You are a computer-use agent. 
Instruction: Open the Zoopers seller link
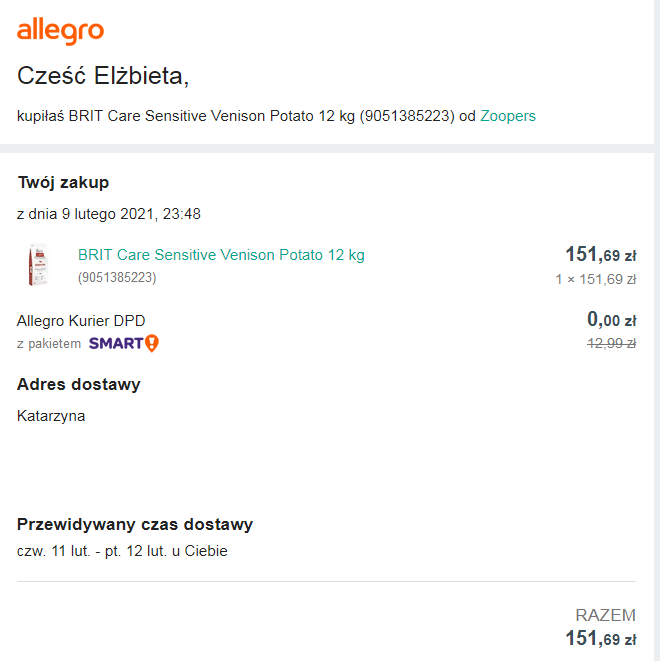pos(508,116)
